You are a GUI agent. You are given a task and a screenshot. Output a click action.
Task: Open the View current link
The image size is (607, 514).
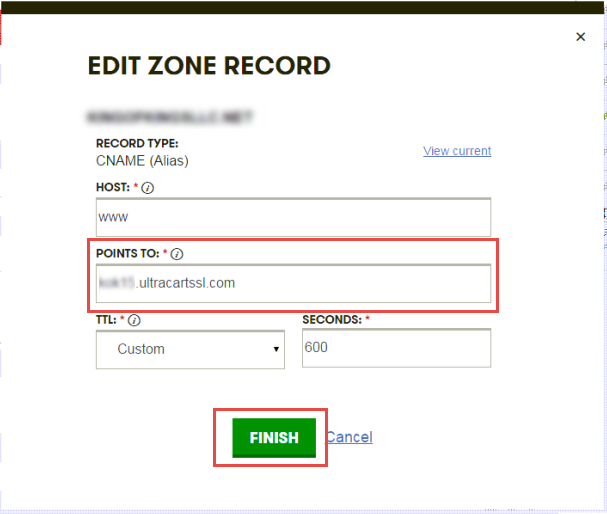[457, 151]
